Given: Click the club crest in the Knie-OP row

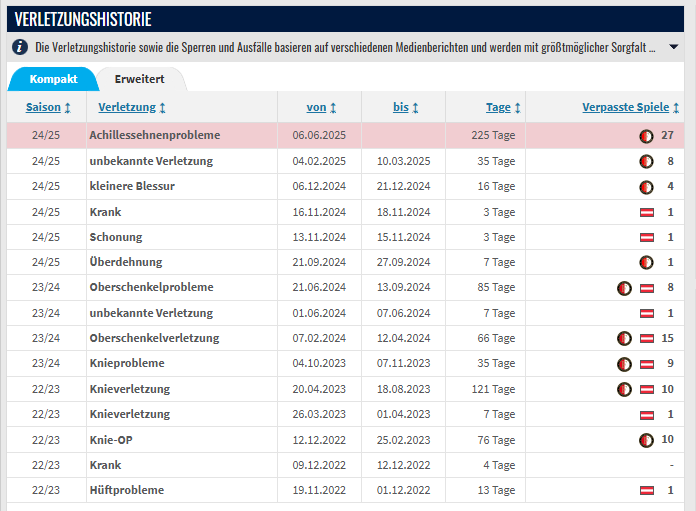Looking at the screenshot, I should (646, 439).
